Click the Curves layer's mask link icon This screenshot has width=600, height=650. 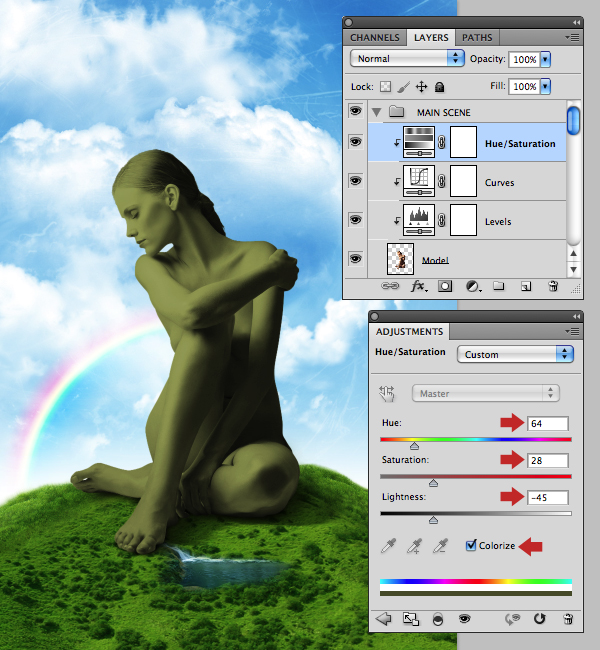point(442,181)
